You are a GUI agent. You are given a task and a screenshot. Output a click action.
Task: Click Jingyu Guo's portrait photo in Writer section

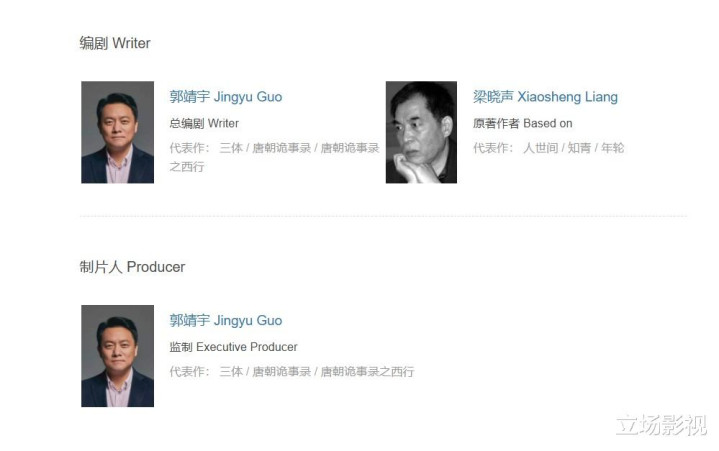click(x=117, y=132)
